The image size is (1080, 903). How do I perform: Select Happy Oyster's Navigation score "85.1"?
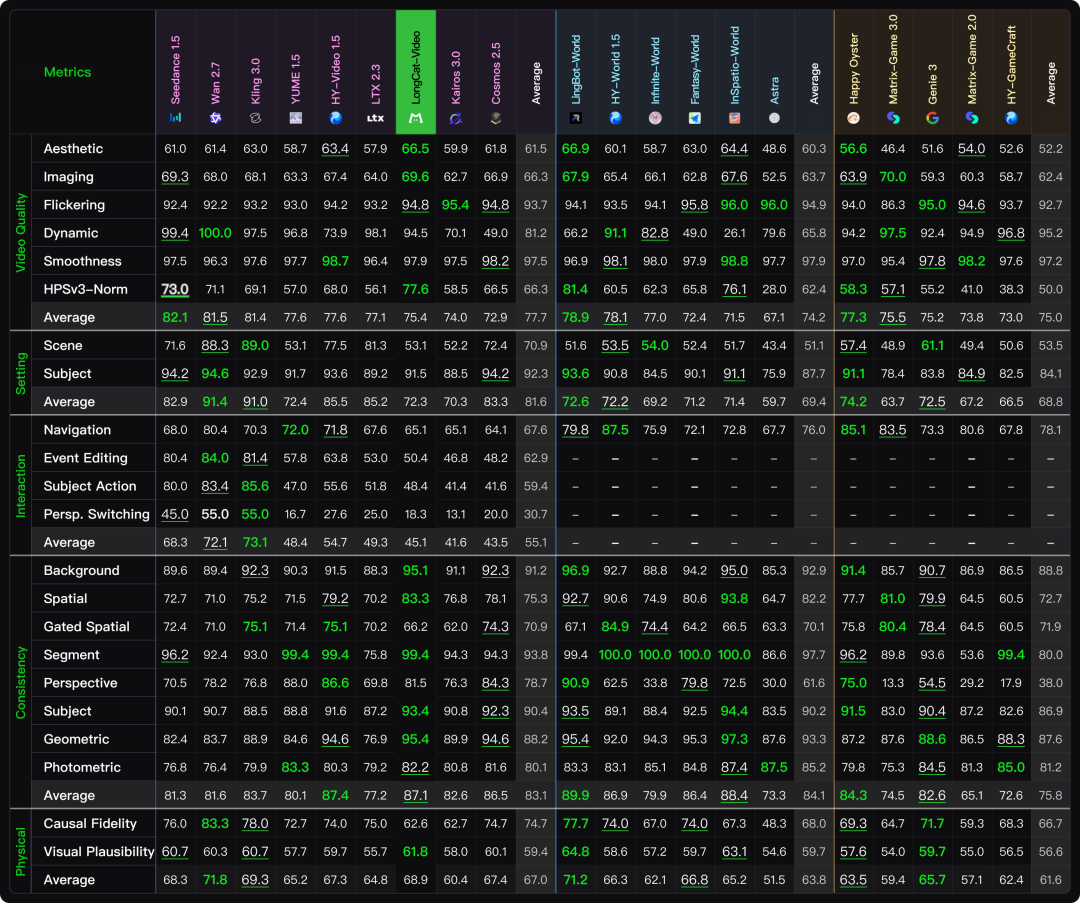[853, 430]
